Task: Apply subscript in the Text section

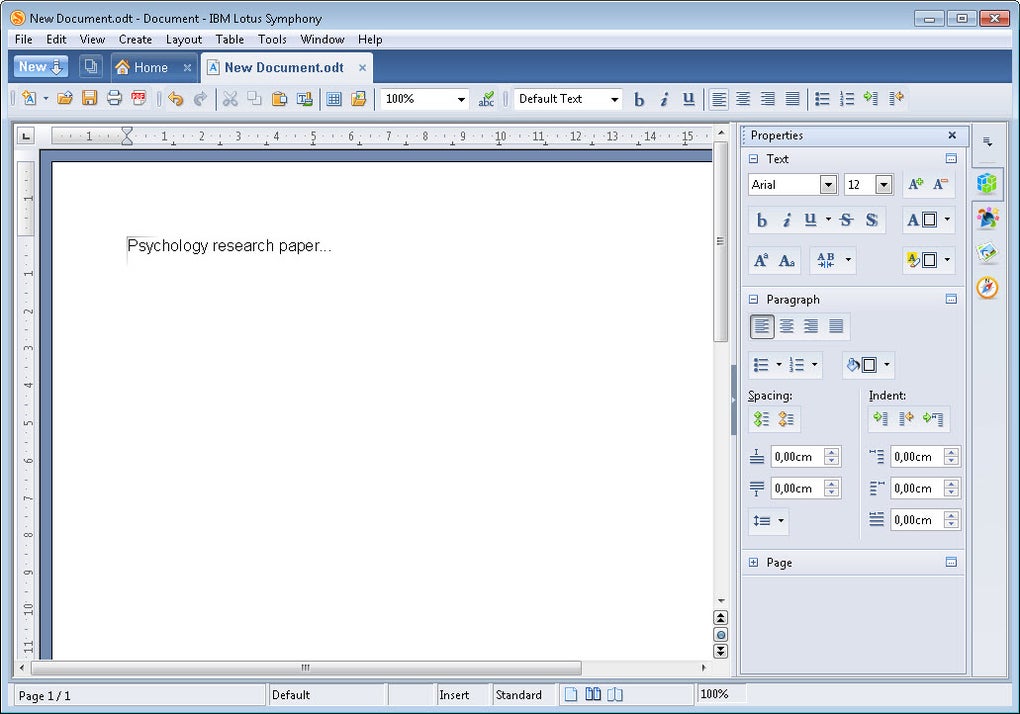Action: (786, 261)
